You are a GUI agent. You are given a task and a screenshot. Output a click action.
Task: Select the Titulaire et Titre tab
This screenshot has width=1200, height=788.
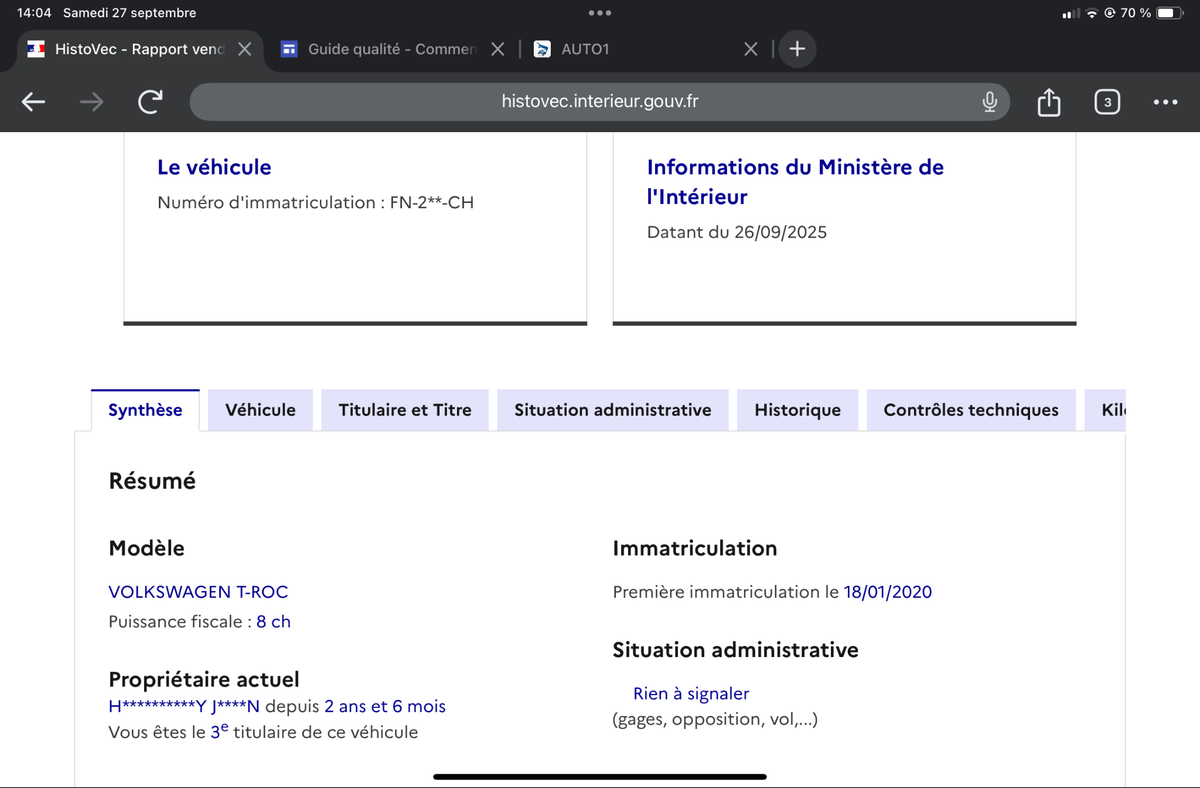click(405, 410)
